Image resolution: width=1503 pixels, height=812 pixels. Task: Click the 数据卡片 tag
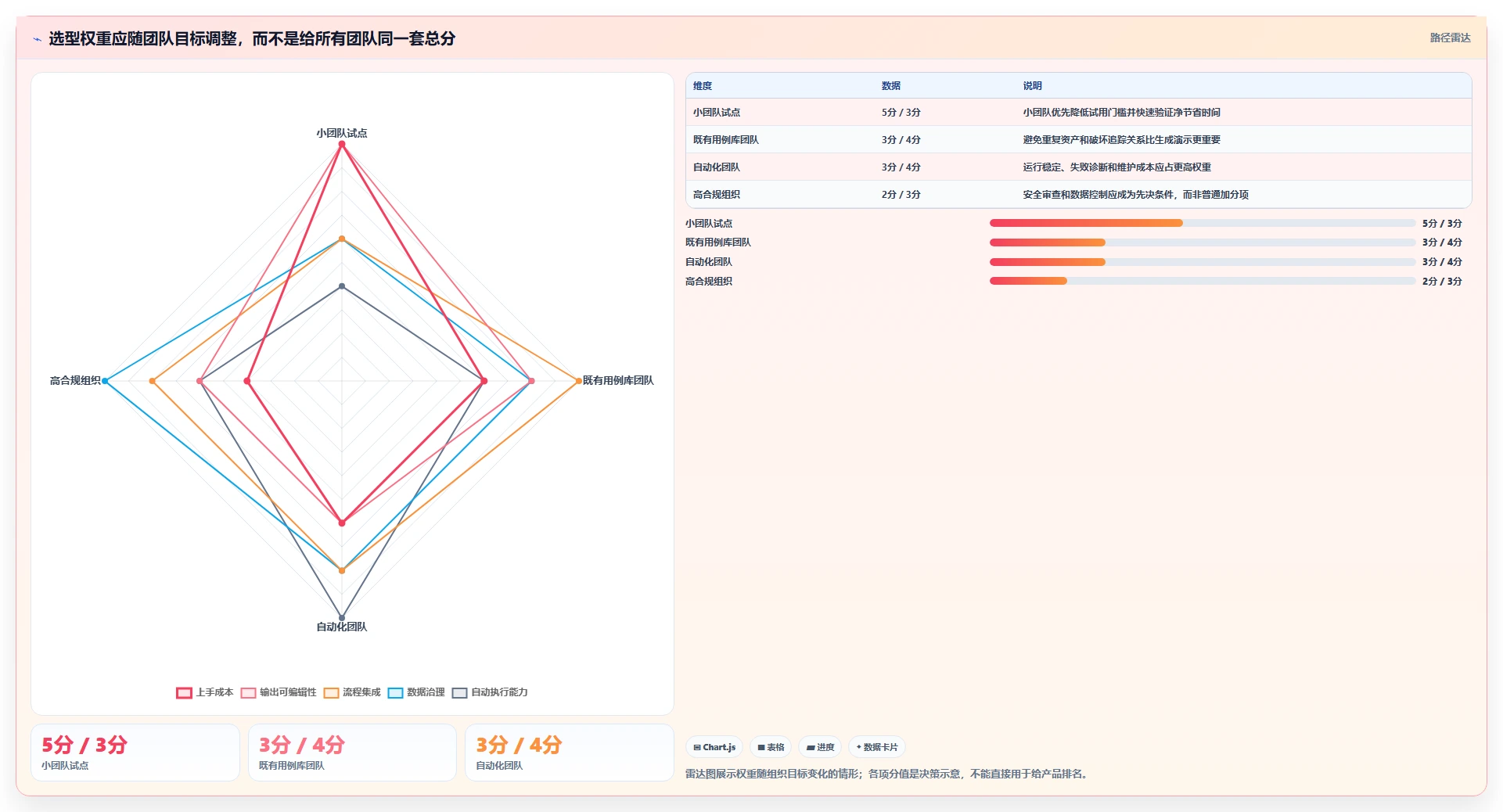click(x=877, y=747)
